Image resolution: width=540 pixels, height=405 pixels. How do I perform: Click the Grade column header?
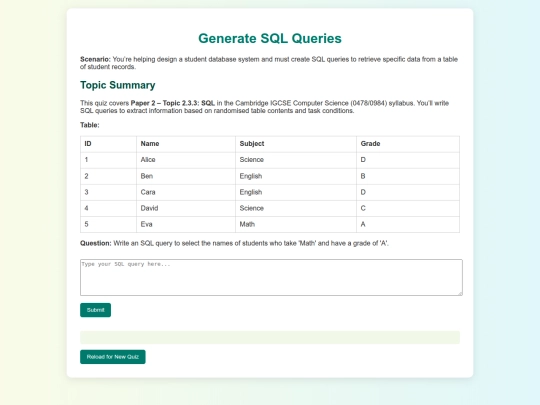pyautogui.click(x=408, y=144)
